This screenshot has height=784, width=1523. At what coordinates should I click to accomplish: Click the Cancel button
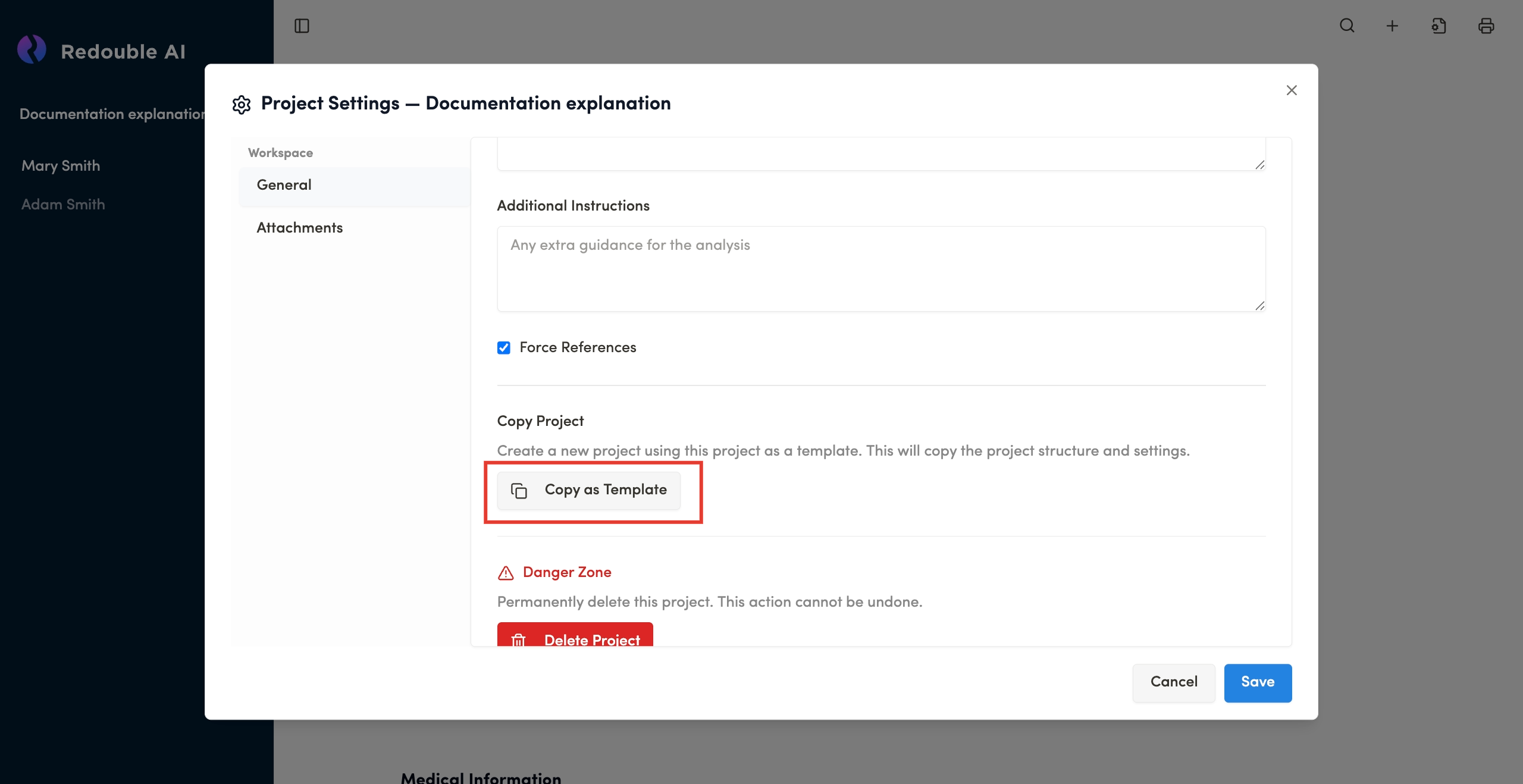pyautogui.click(x=1173, y=682)
